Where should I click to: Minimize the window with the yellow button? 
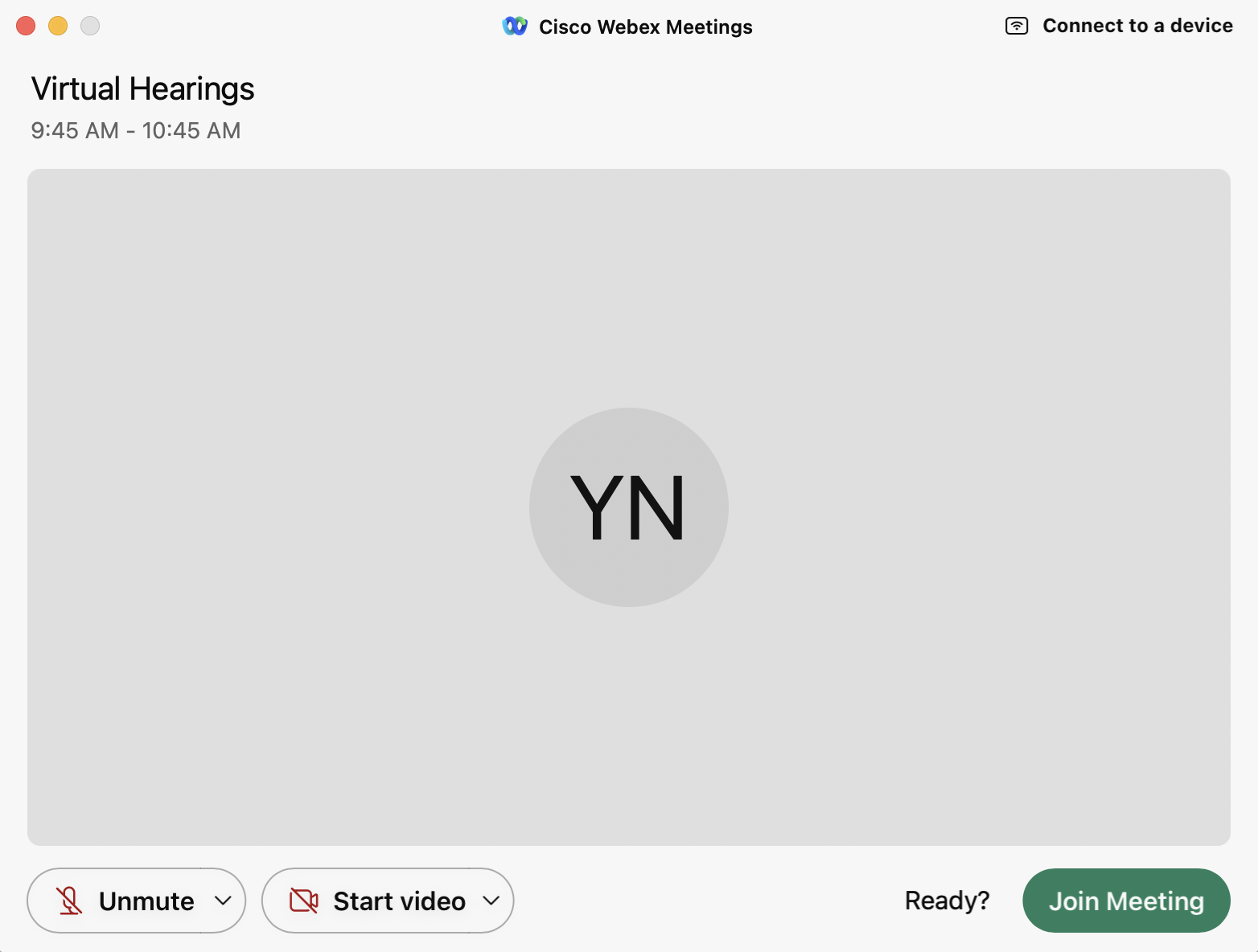pyautogui.click(x=58, y=26)
